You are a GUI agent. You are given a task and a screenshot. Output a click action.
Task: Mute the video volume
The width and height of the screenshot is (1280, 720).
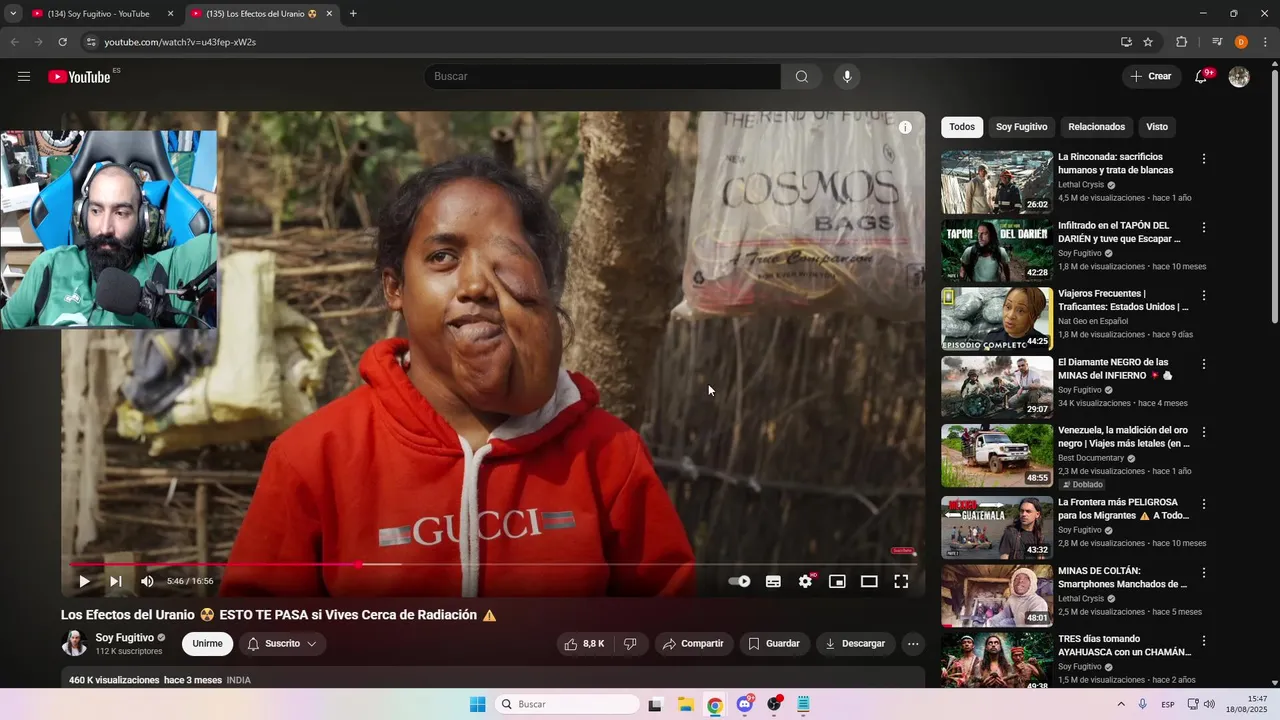pos(147,581)
